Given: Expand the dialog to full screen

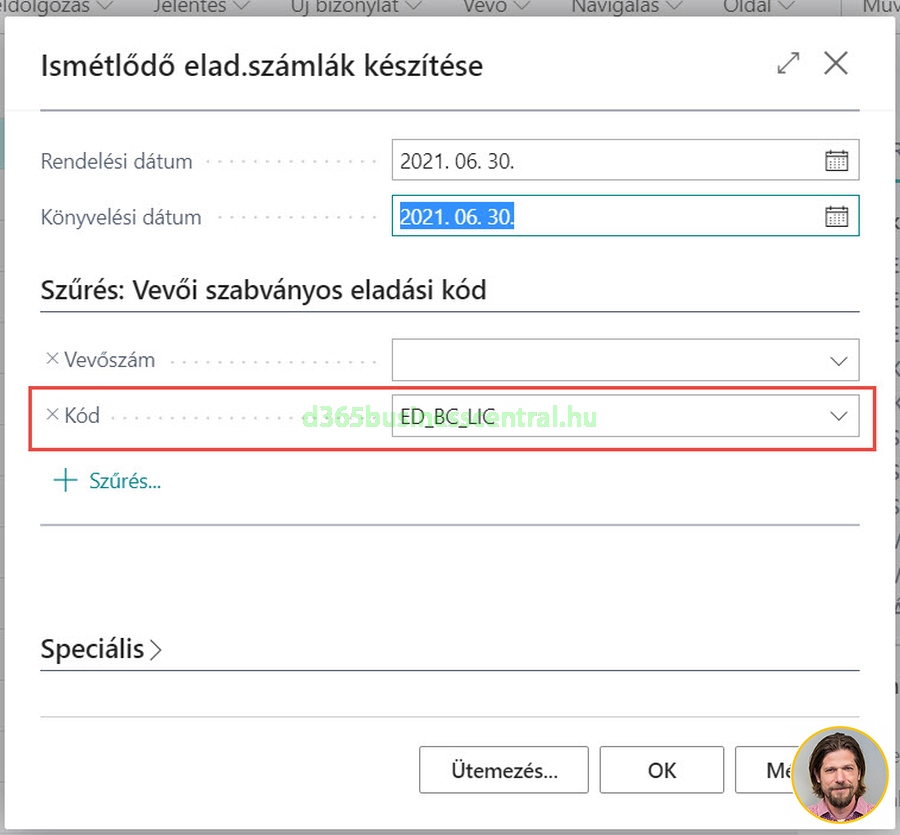Looking at the screenshot, I should coord(788,64).
